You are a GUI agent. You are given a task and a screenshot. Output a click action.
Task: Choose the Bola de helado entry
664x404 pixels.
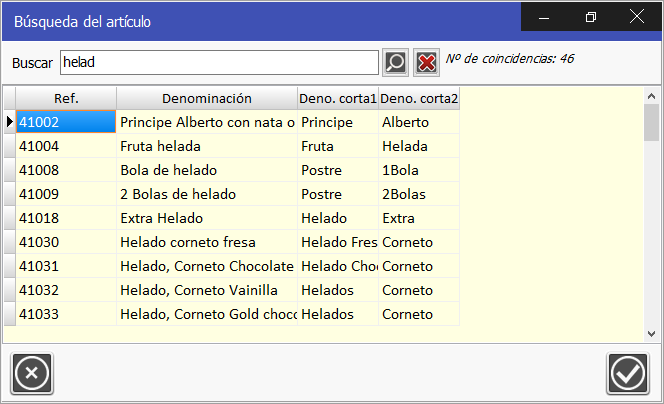(206, 170)
